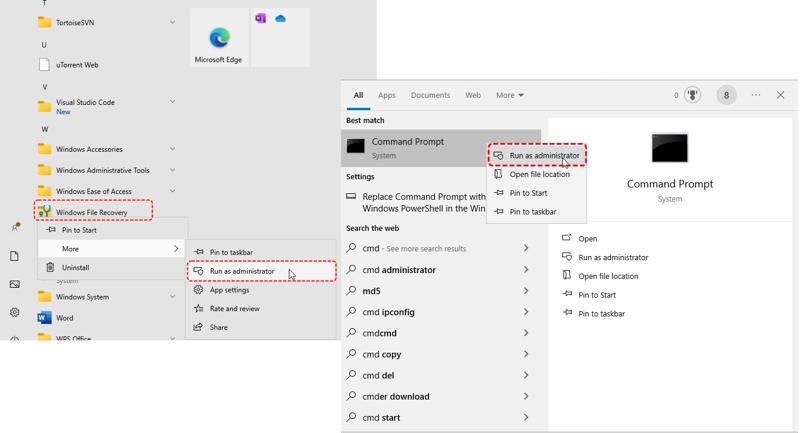
Task: Expand the Visual Studio Code folder chevron
Action: pyautogui.click(x=172, y=102)
